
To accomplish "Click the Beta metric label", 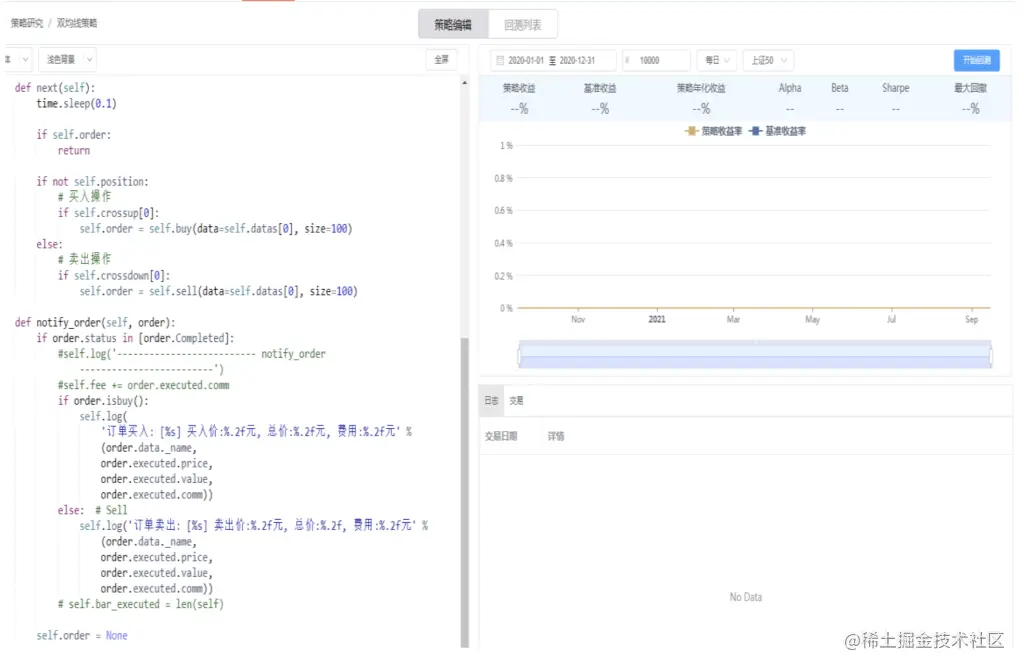I will (839, 88).
